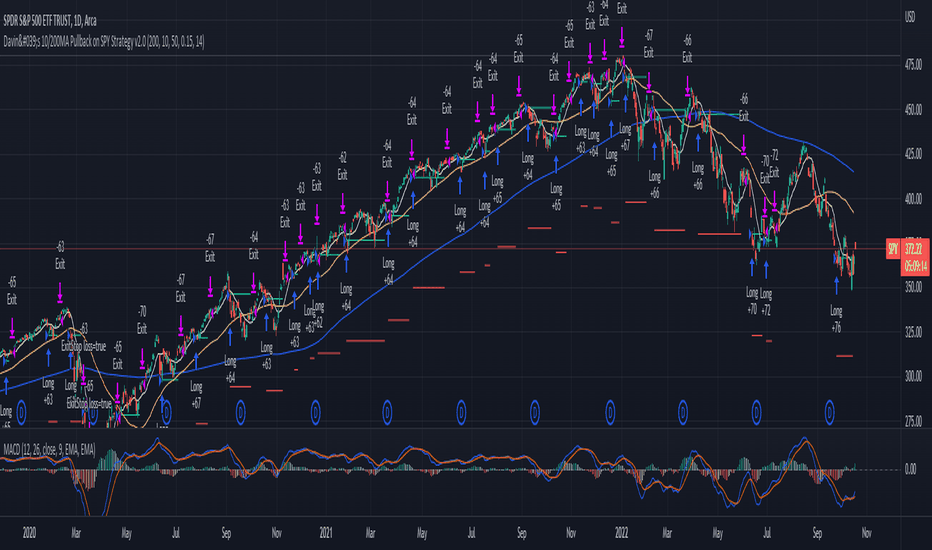Click the Long +76 entry arrow
The image size is (932, 550).
point(836,285)
